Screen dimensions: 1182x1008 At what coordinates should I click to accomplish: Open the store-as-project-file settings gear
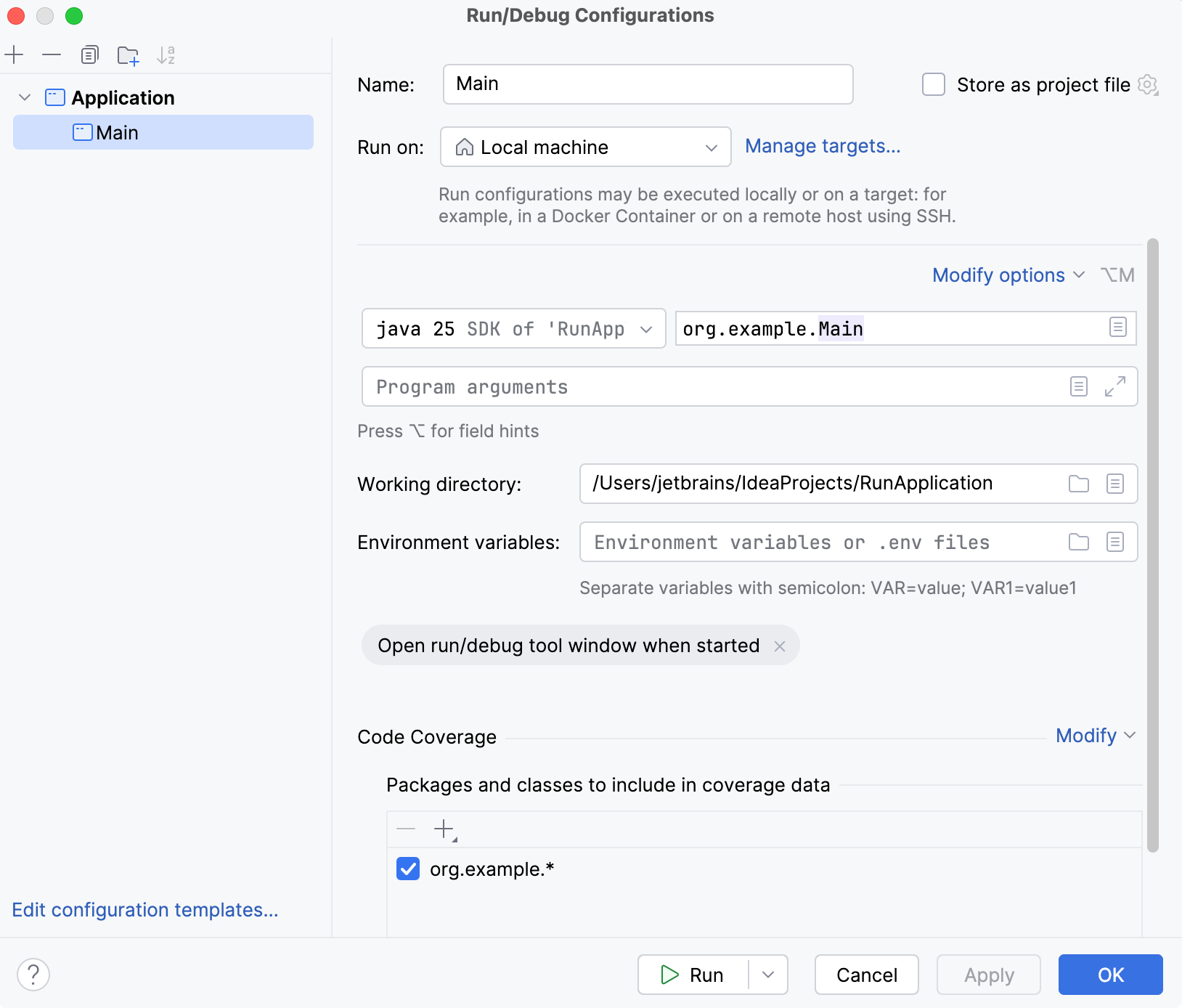pos(1147,84)
